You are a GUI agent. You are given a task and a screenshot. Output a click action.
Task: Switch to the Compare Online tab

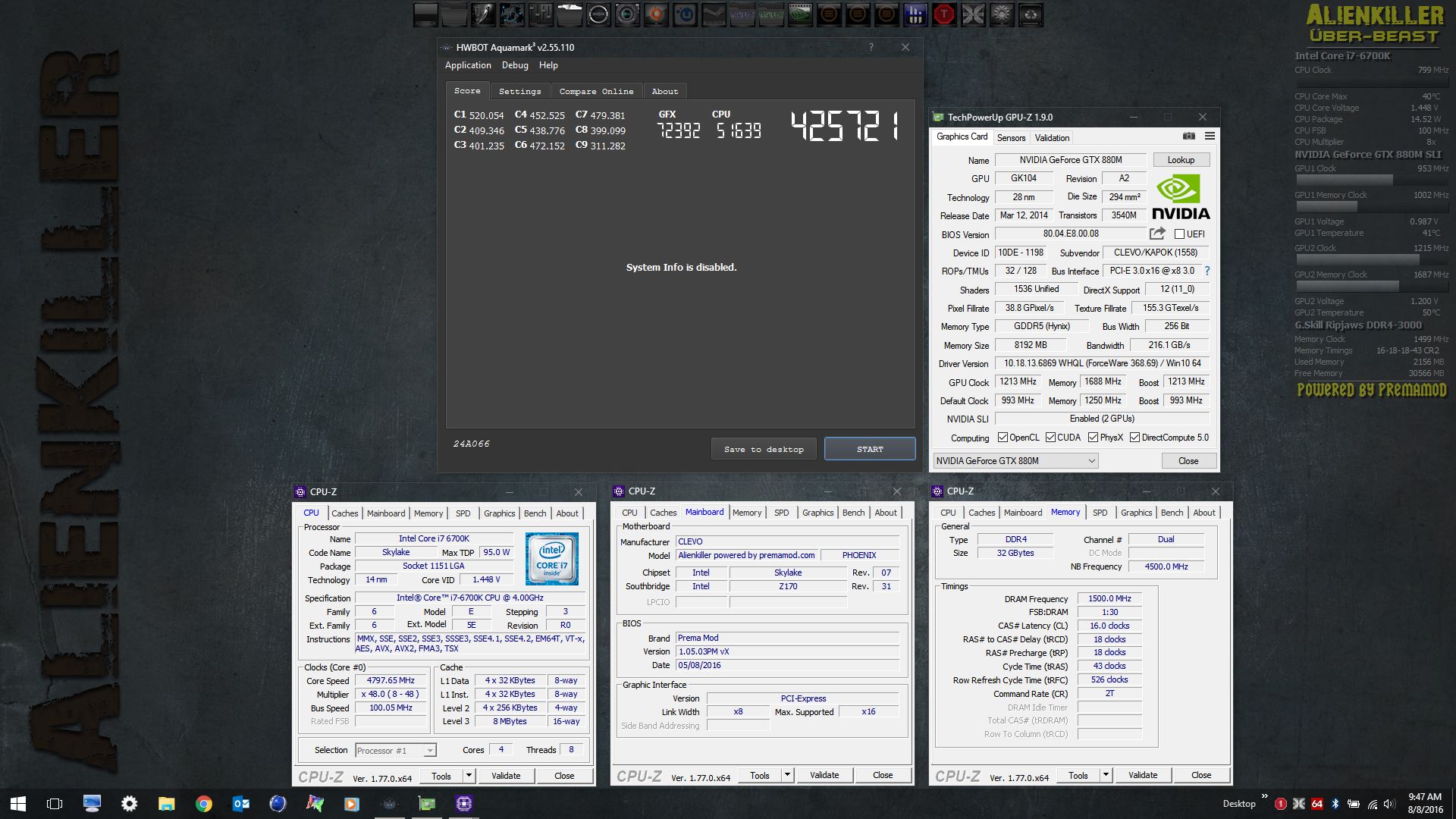coord(597,91)
